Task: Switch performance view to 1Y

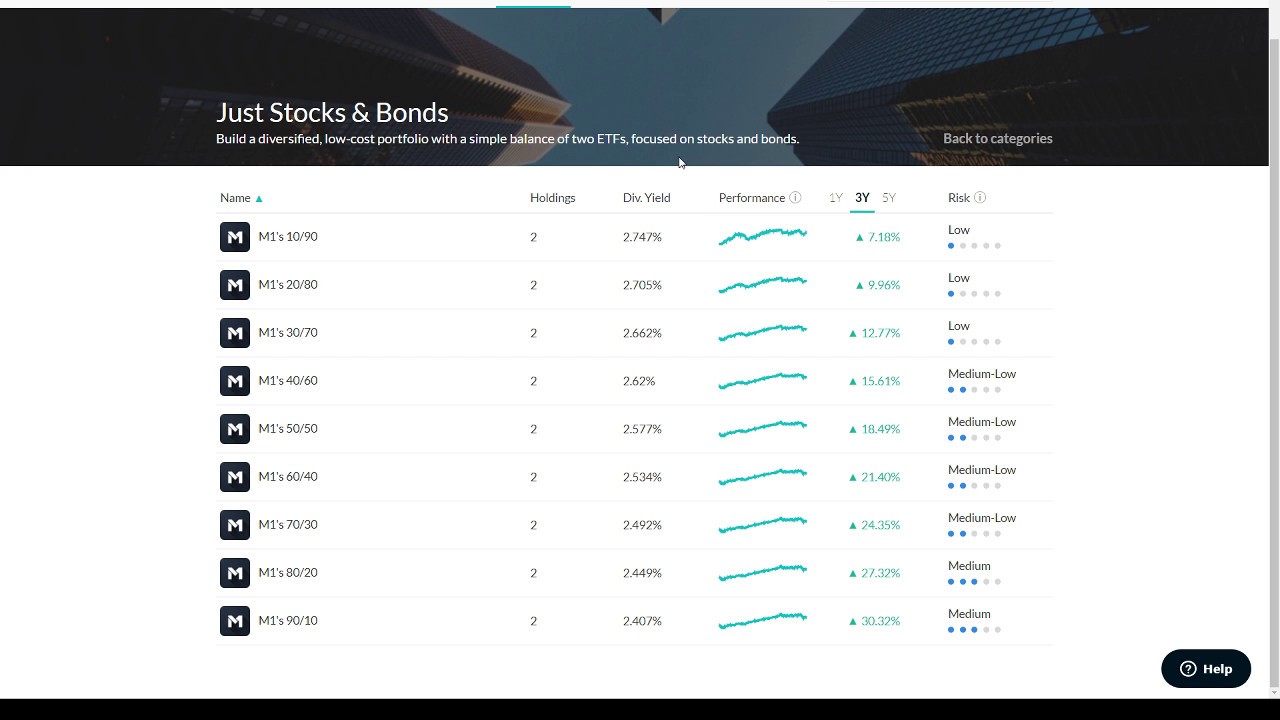Action: tap(836, 198)
